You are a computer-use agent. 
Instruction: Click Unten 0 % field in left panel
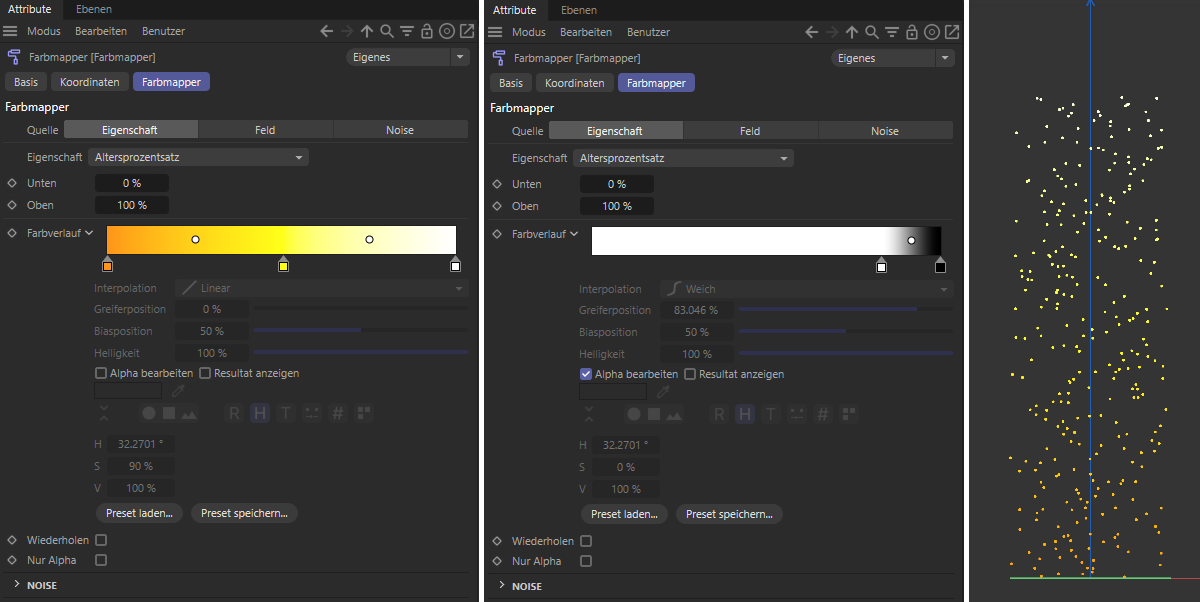click(132, 183)
